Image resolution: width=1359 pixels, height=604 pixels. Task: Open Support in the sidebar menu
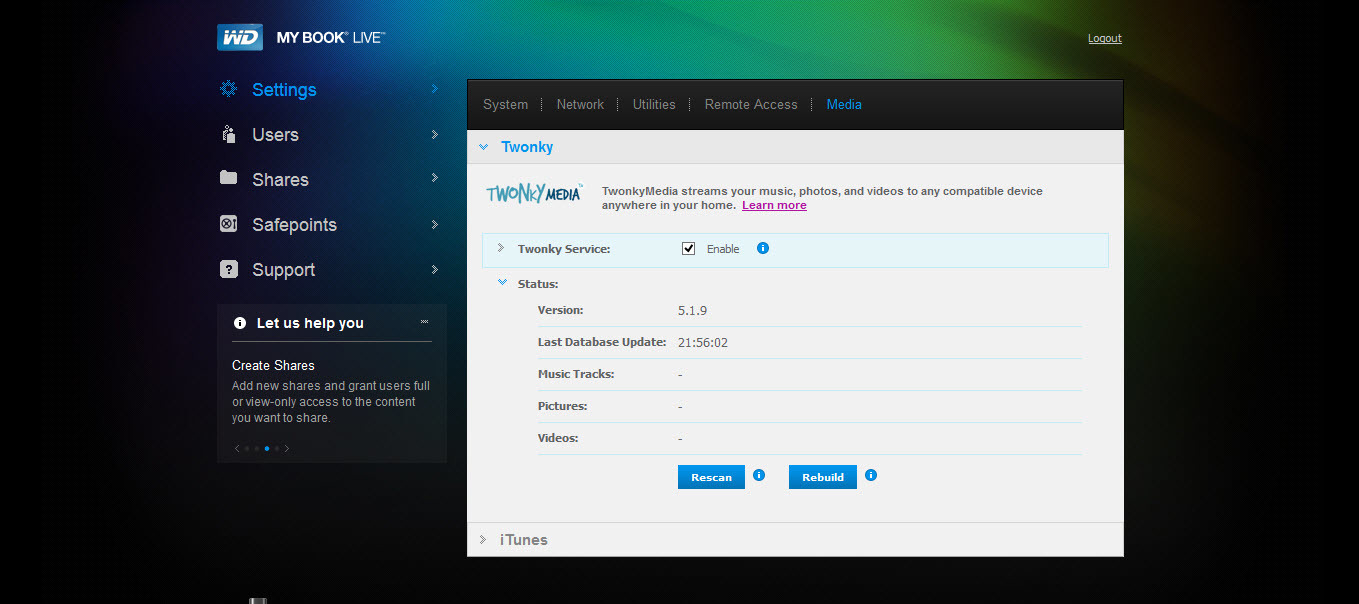point(283,269)
